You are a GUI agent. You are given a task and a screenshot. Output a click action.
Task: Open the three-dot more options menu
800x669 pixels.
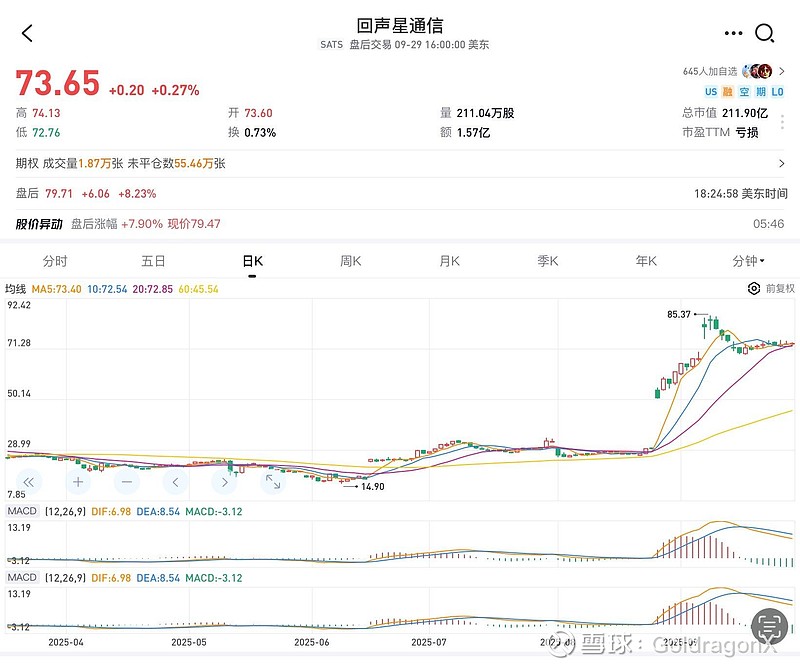click(x=732, y=33)
